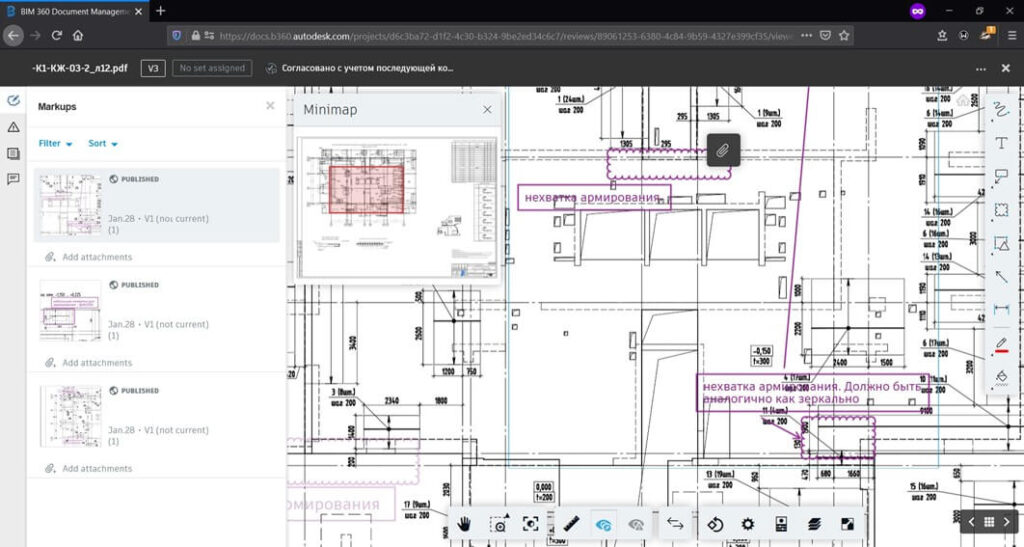This screenshot has width=1024, height=547.
Task: Select the Text markup tool
Action: click(x=1000, y=144)
